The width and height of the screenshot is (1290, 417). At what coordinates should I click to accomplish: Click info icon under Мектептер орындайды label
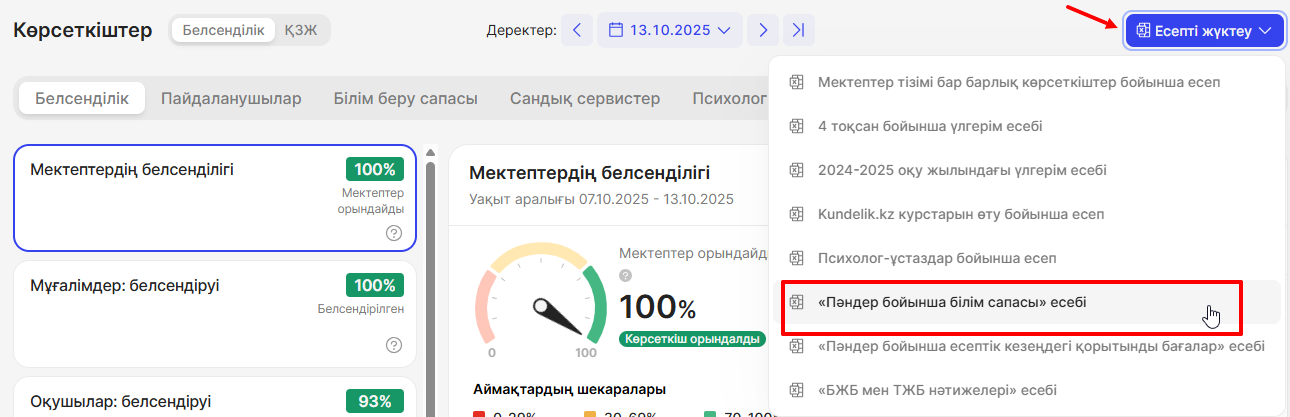626,275
